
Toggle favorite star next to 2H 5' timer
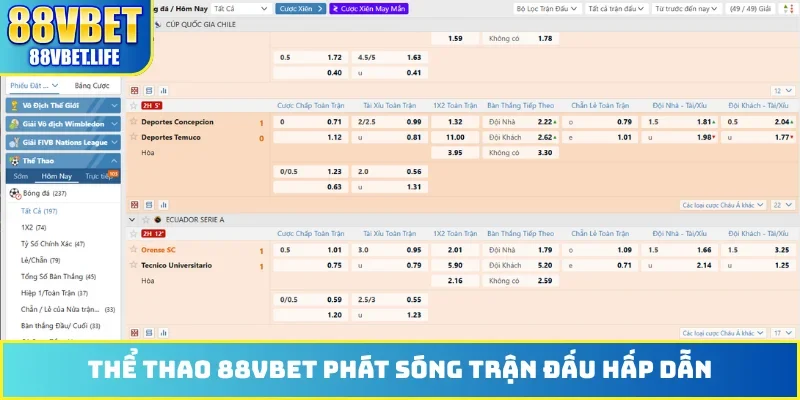(x=134, y=106)
